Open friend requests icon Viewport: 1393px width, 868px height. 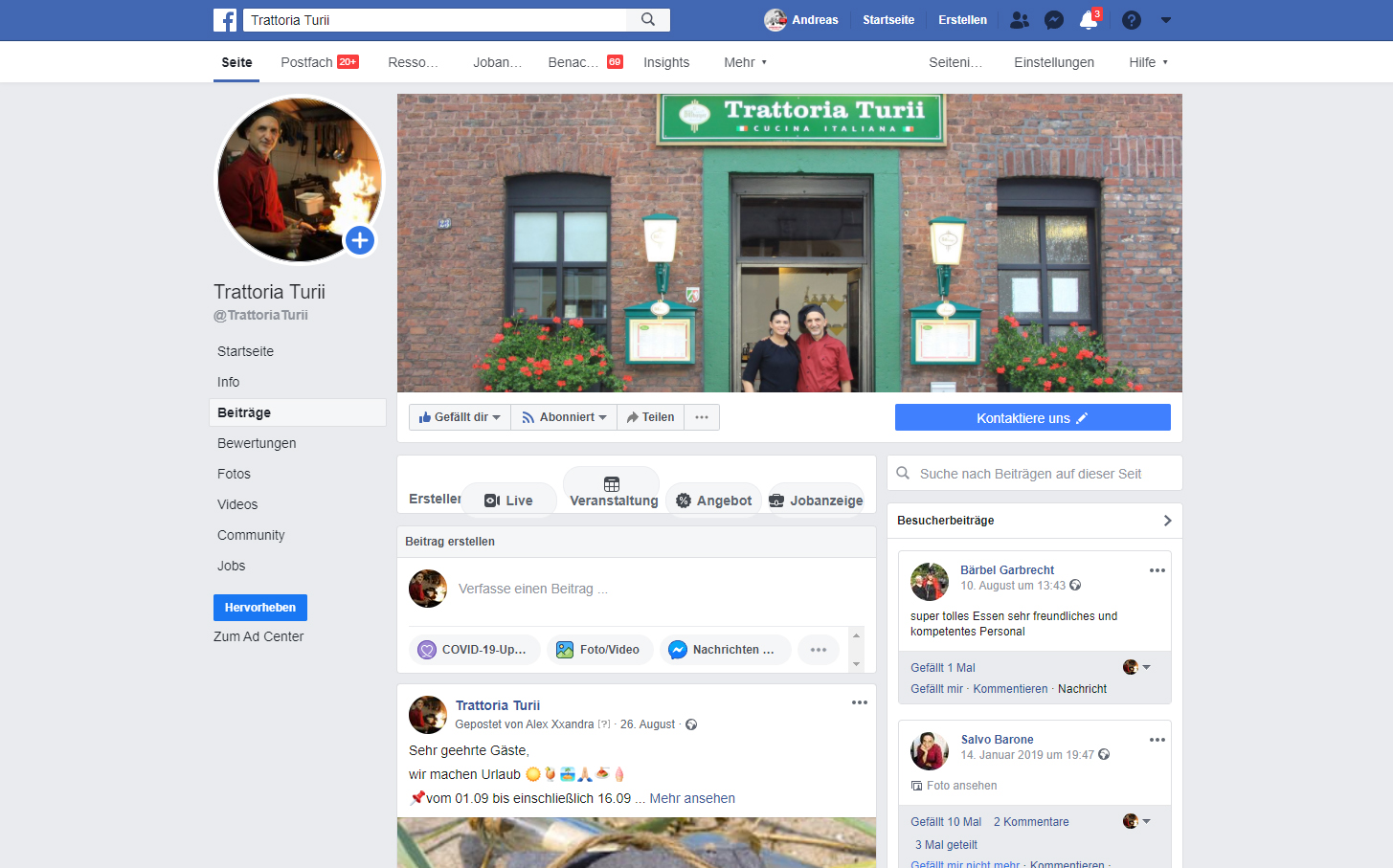(1020, 20)
